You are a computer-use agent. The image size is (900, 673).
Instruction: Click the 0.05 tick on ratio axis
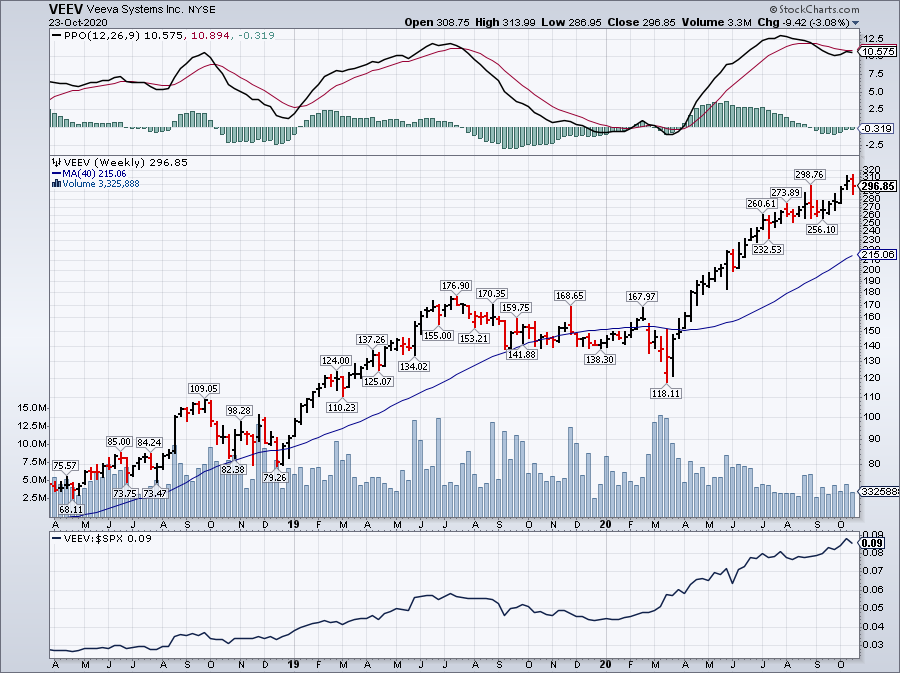pyautogui.click(x=872, y=608)
